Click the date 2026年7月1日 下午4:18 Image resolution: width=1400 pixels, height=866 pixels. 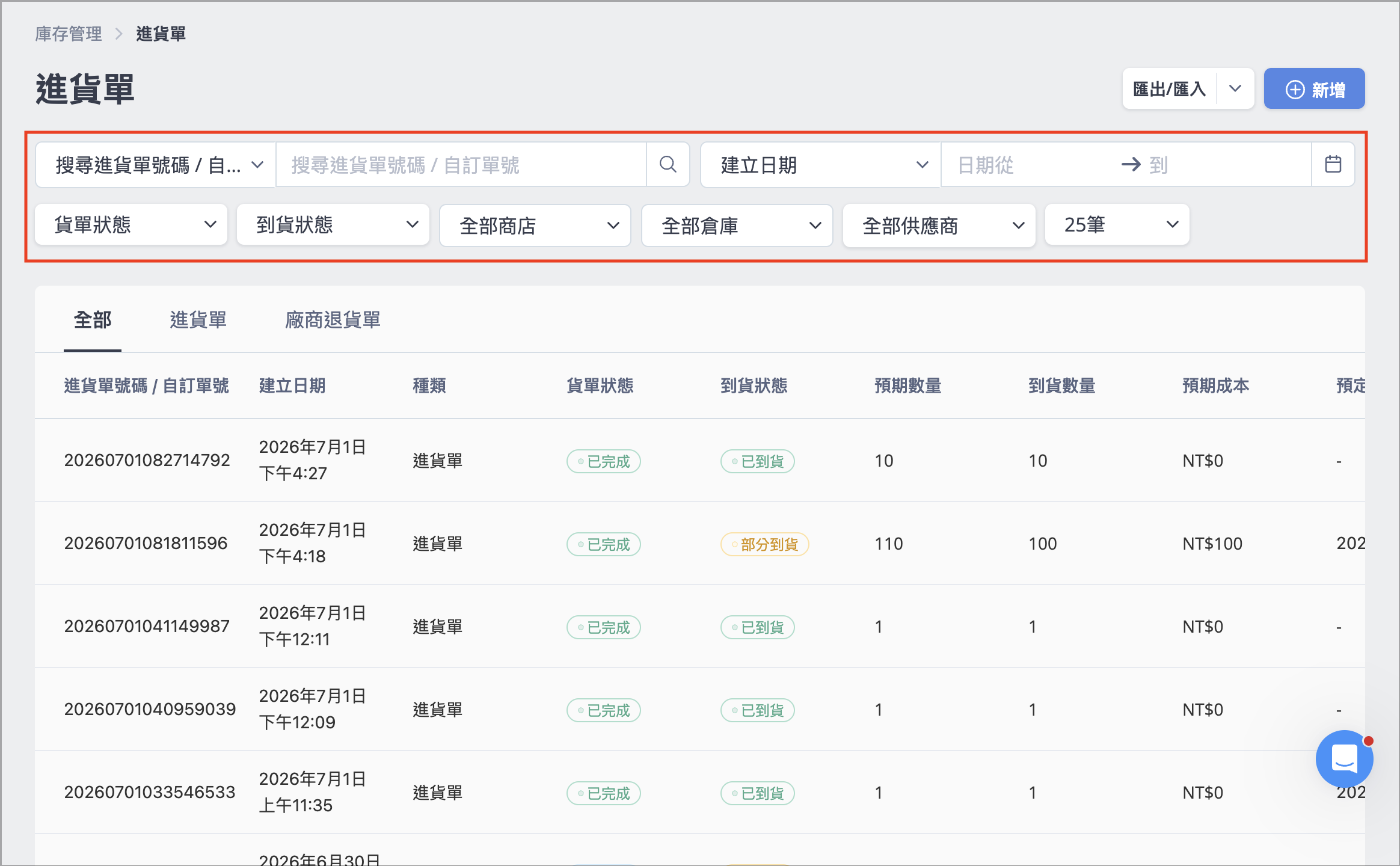313,543
